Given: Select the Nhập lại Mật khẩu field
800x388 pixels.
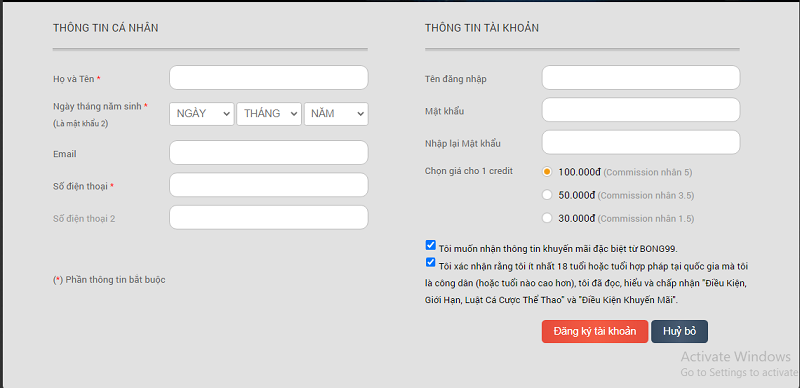Looking at the screenshot, I should coord(641,142).
